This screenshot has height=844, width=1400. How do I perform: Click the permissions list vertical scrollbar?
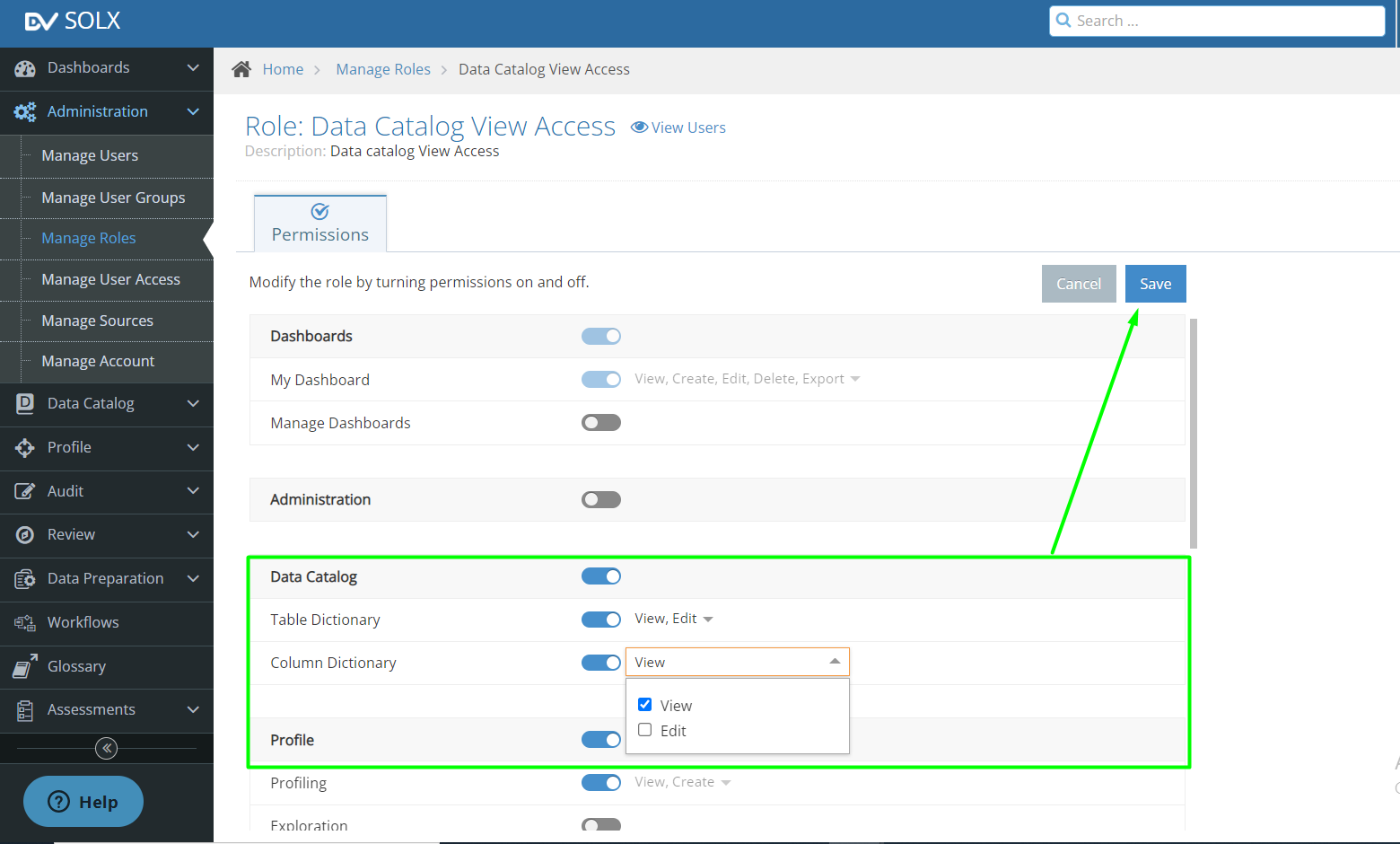1194,433
